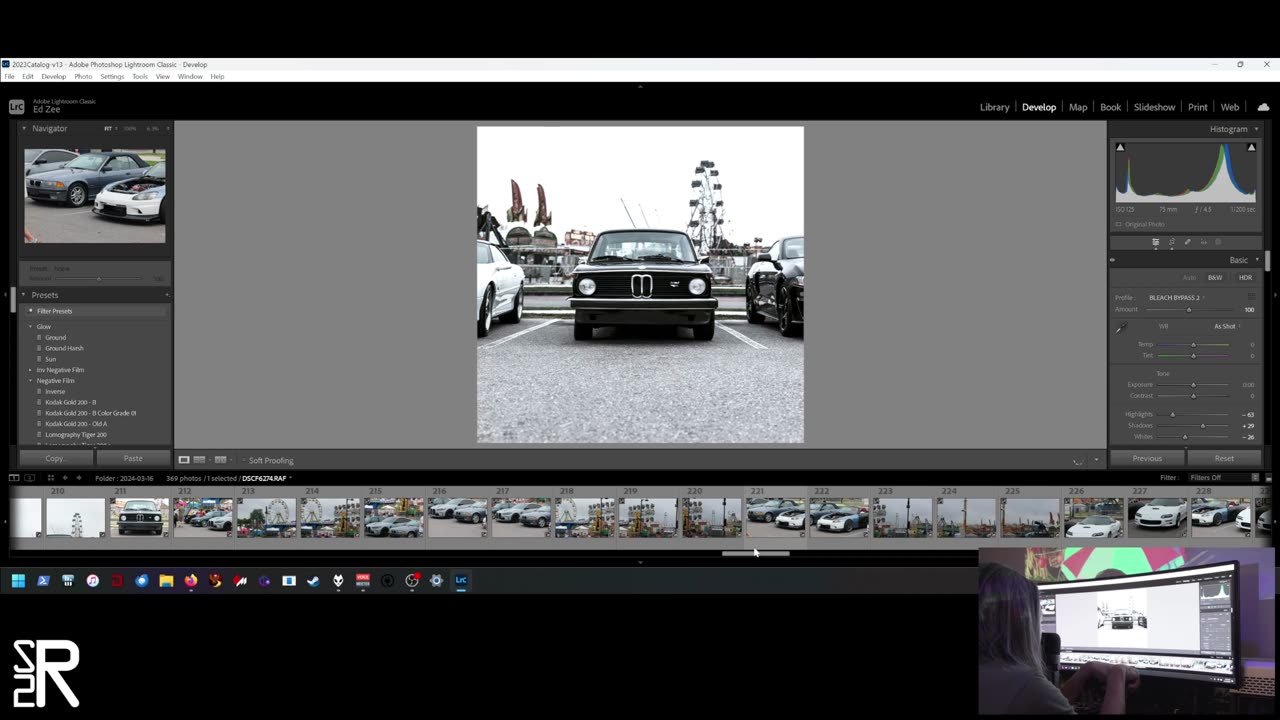The height and width of the screenshot is (720, 1280).
Task: Adjust the Highlights slider
Action: 1173,414
